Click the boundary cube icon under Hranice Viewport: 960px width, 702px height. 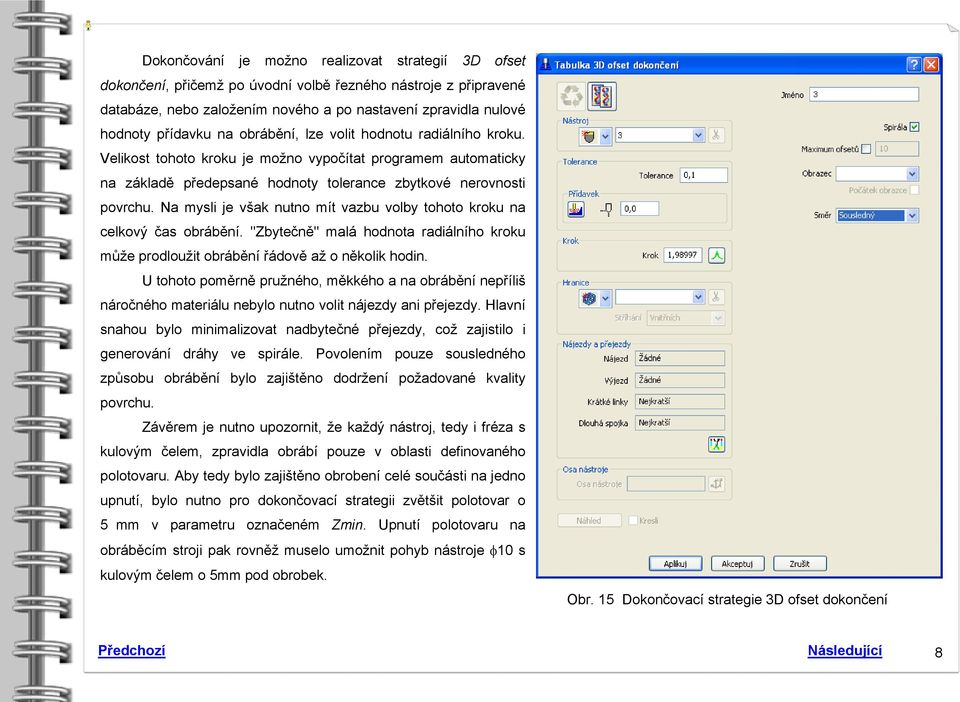pos(588,298)
